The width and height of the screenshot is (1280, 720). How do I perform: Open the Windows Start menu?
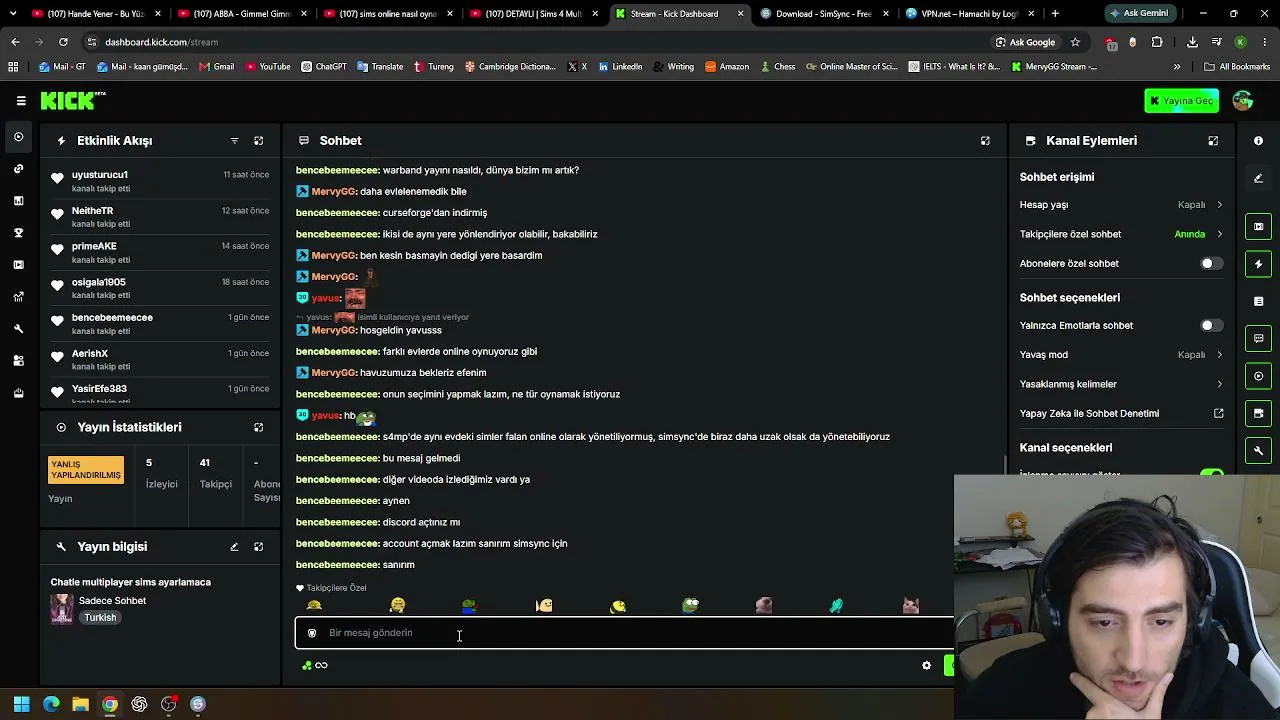tap(22, 704)
